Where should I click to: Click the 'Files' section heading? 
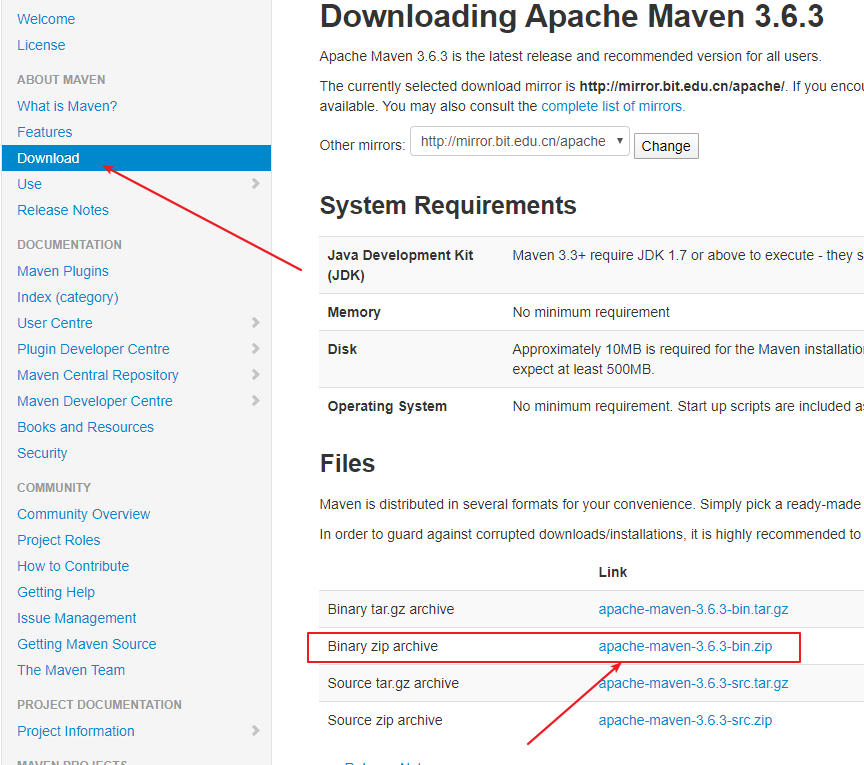point(347,464)
